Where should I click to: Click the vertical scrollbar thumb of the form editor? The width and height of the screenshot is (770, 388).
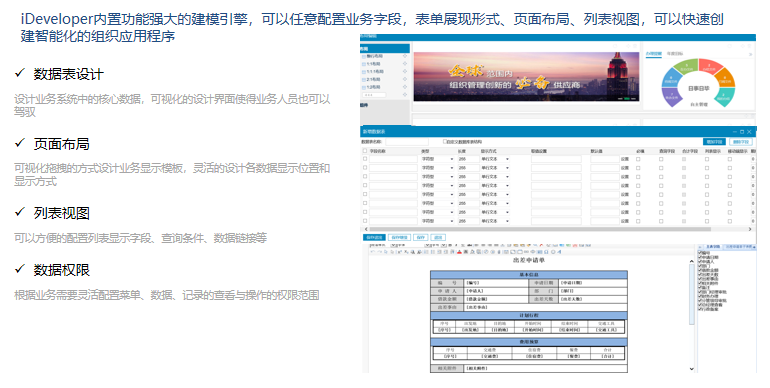[692, 295]
